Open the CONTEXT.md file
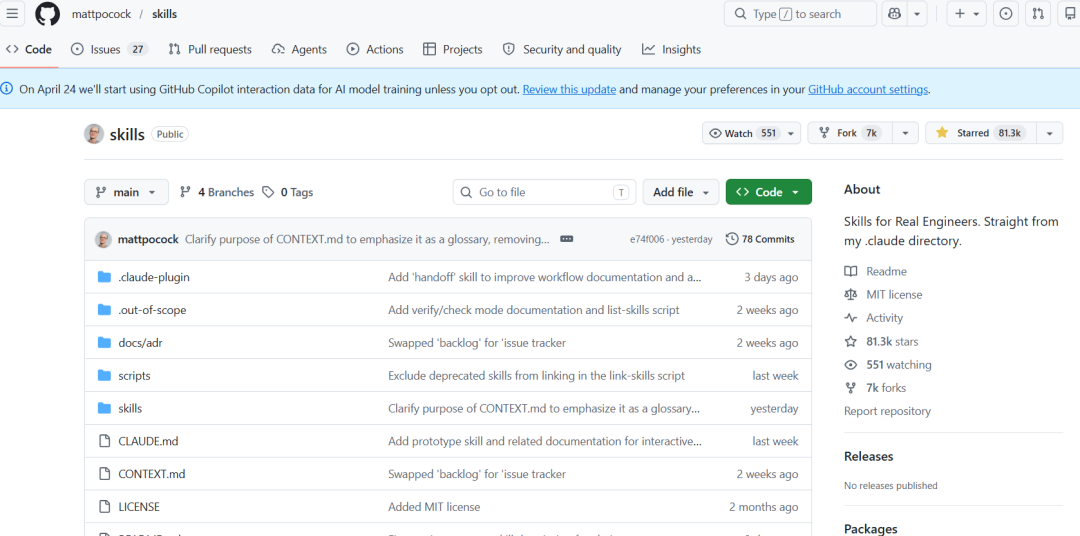The image size is (1080, 536). coord(152,474)
